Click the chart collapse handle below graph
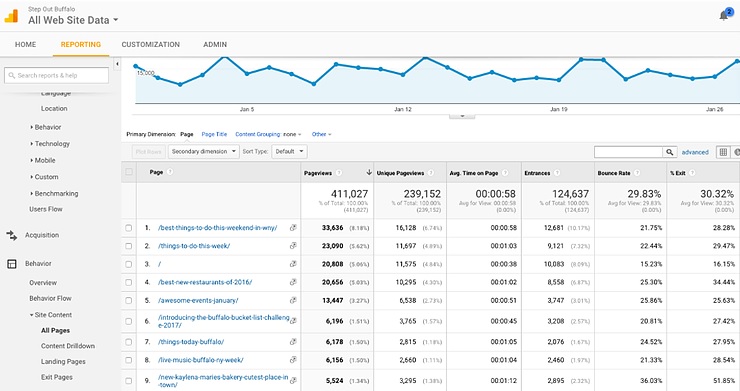Viewport: 740px width, 391px height. pyautogui.click(x=462, y=116)
